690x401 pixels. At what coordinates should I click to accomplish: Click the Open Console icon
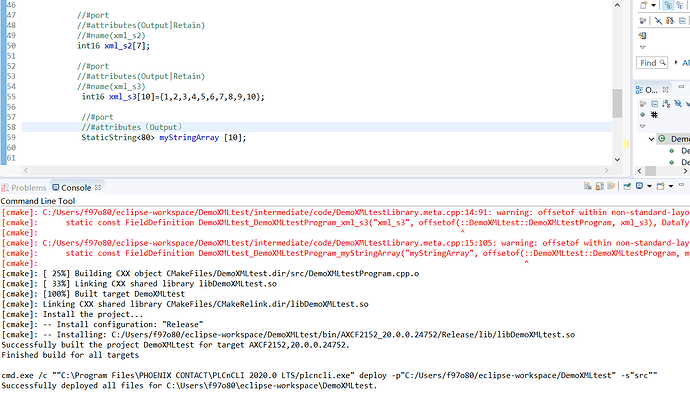(661, 186)
